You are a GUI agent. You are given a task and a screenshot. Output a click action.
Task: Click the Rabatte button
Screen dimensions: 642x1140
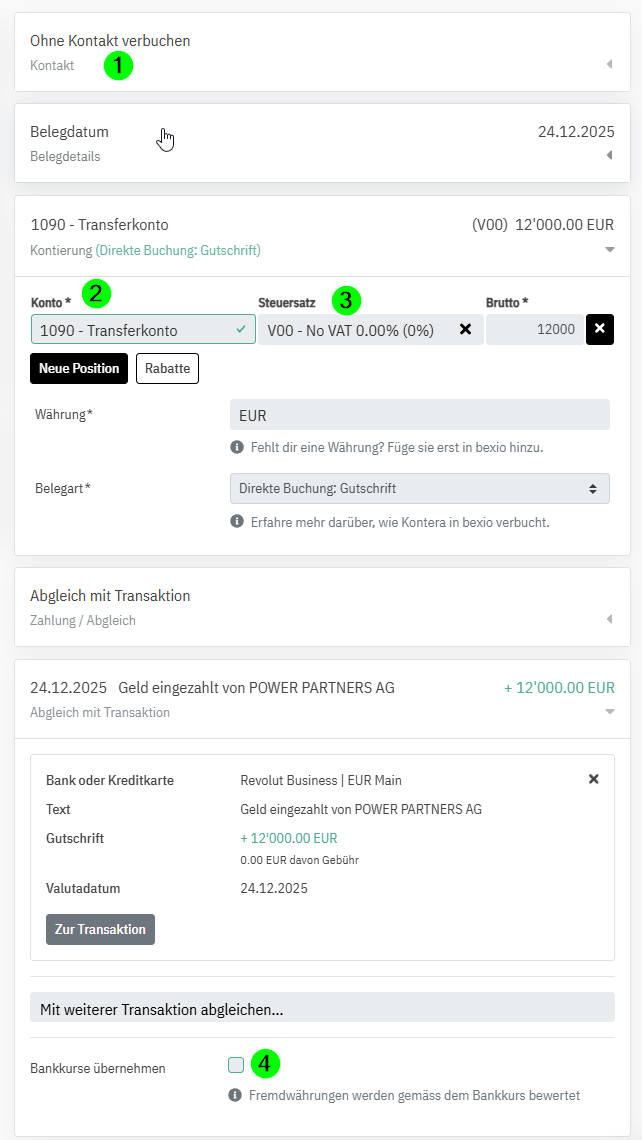tap(167, 368)
